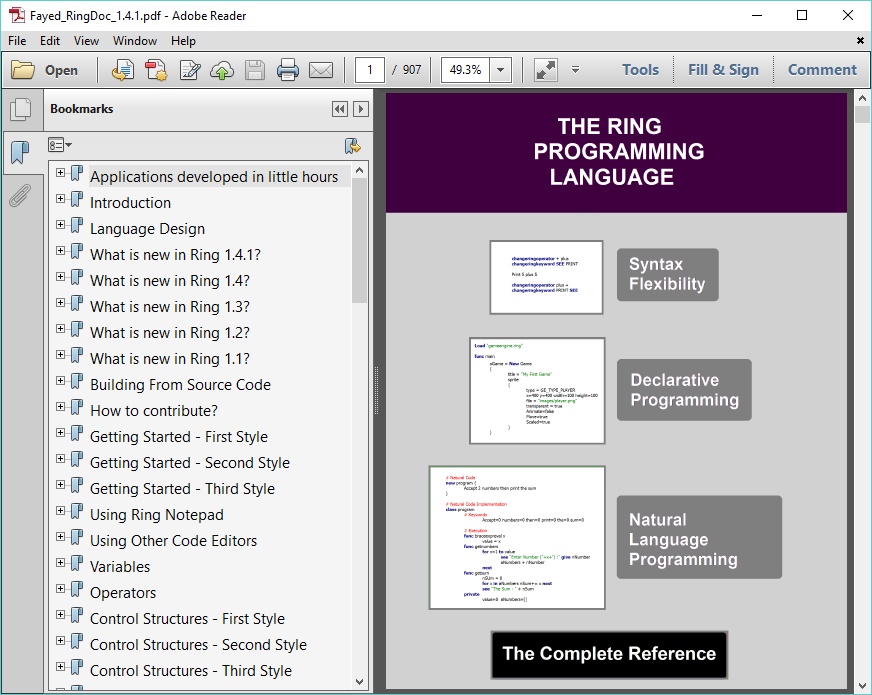The width and height of the screenshot is (872, 695).
Task: Click the cloud upload icon
Action: (x=222, y=70)
